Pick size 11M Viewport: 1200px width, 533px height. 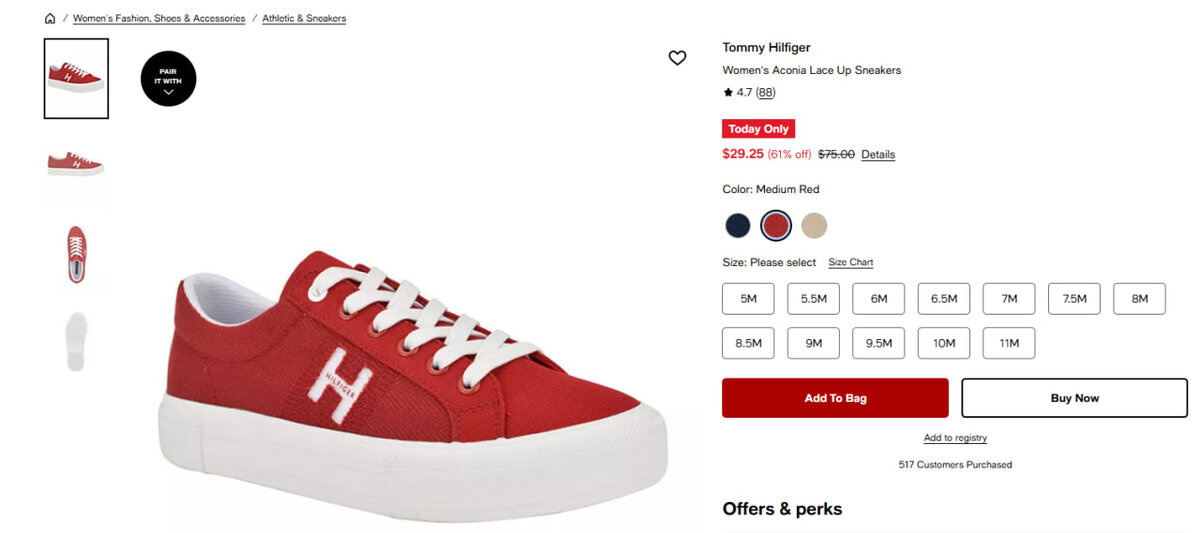(x=1008, y=343)
